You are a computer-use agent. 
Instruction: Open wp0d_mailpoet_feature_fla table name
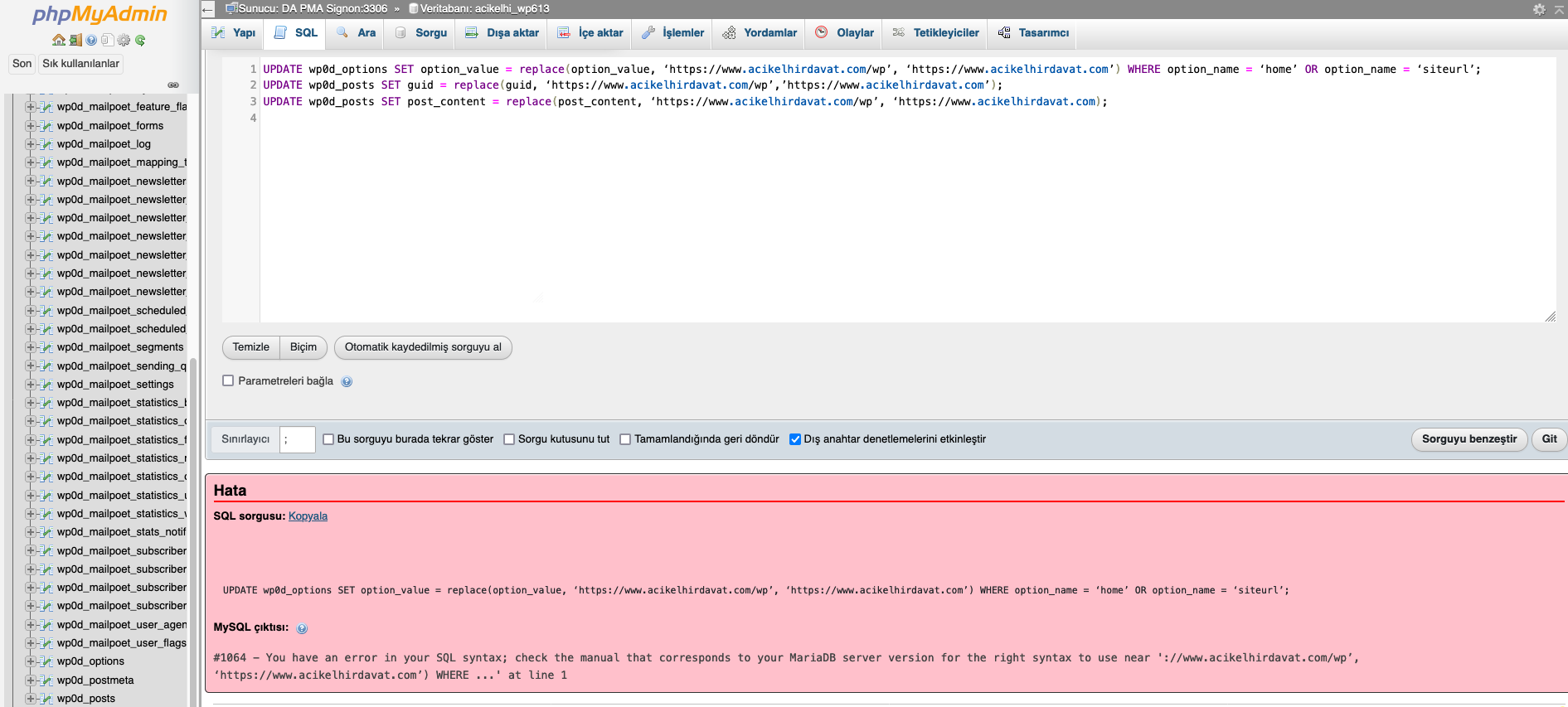click(122, 107)
